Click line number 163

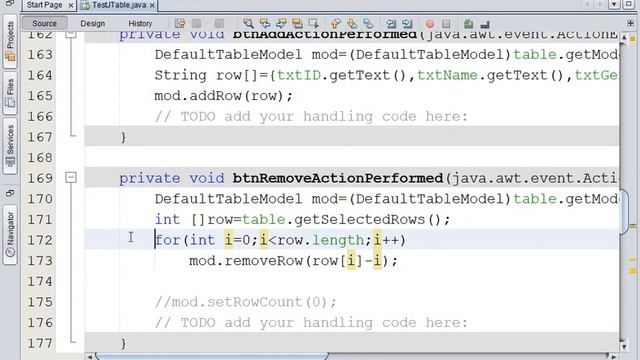(x=40, y=55)
